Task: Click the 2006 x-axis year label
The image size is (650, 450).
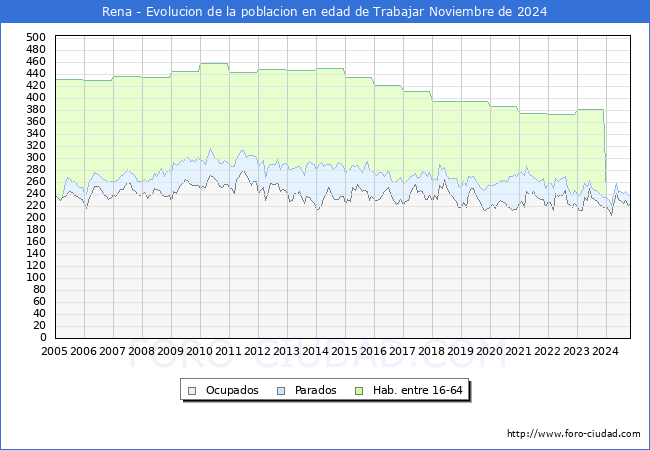Action: pos(83,351)
